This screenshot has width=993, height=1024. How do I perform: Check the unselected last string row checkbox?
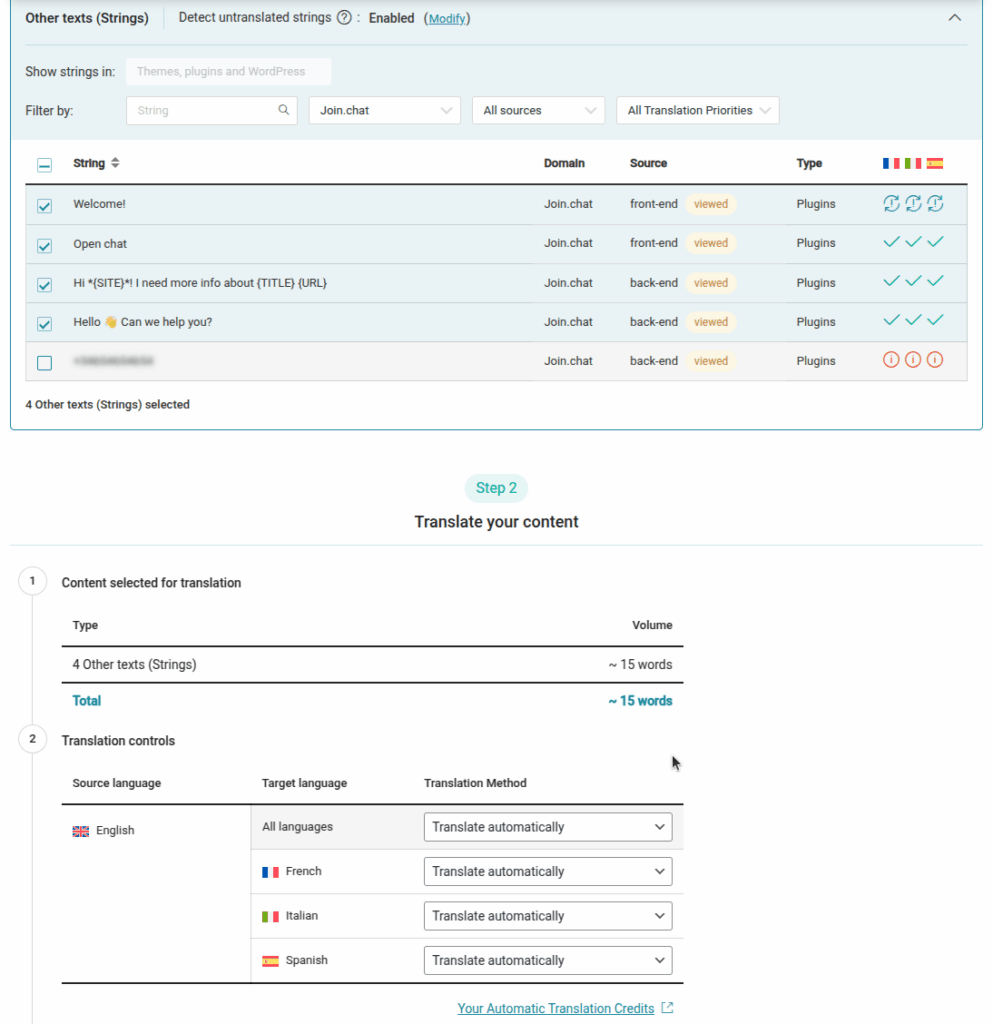(44, 363)
